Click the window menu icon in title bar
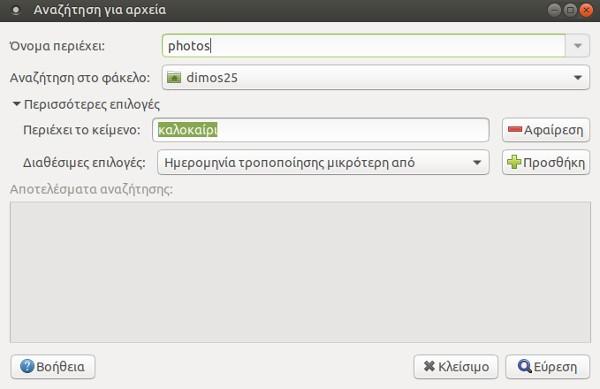Viewport: 600px width, 389px height. point(16,10)
